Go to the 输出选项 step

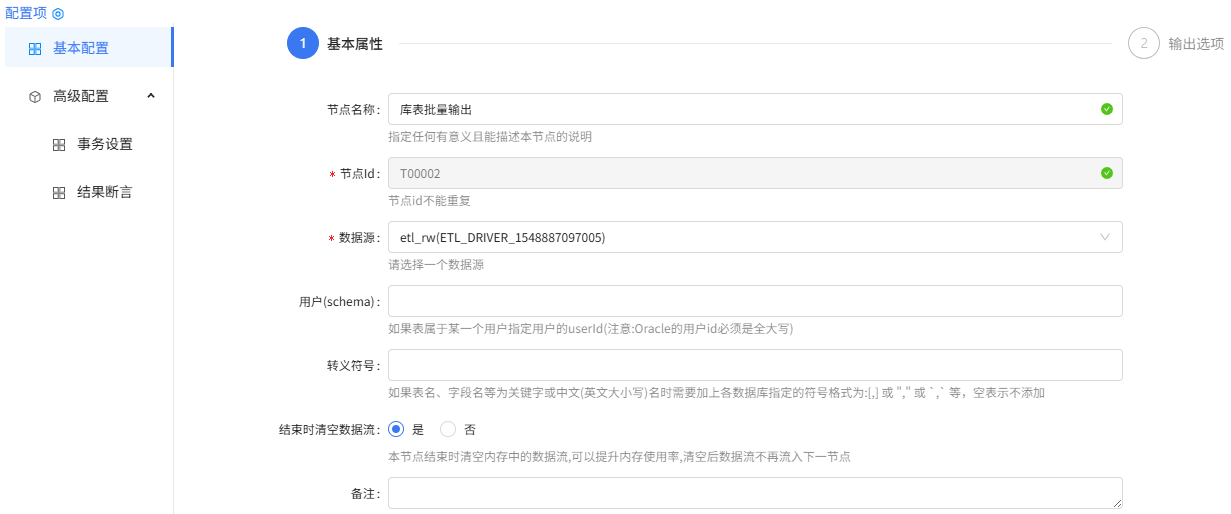pos(1196,44)
